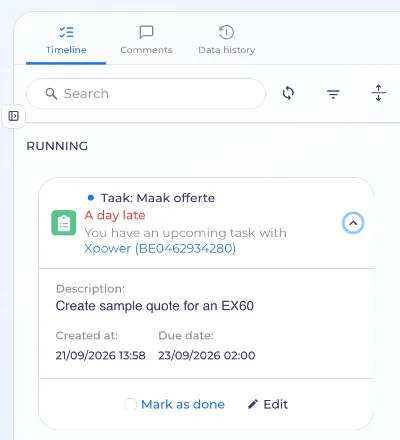
Task: Select the Timeline tab label
Action: tap(66, 50)
